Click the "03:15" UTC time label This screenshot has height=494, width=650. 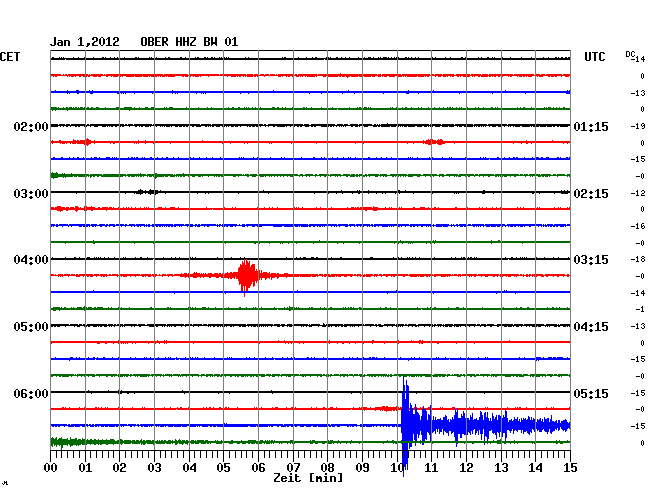[591, 260]
